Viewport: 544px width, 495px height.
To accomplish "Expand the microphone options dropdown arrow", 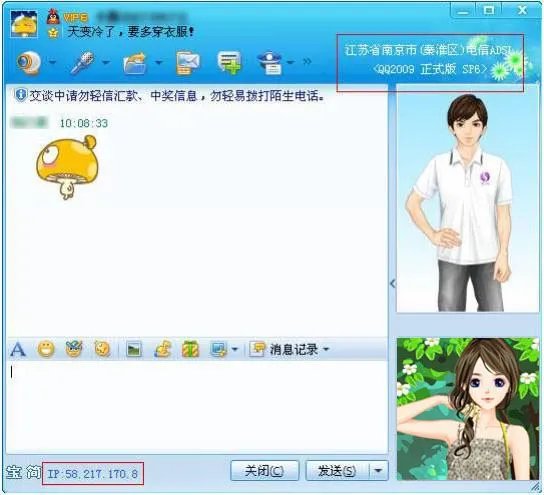I will point(106,63).
